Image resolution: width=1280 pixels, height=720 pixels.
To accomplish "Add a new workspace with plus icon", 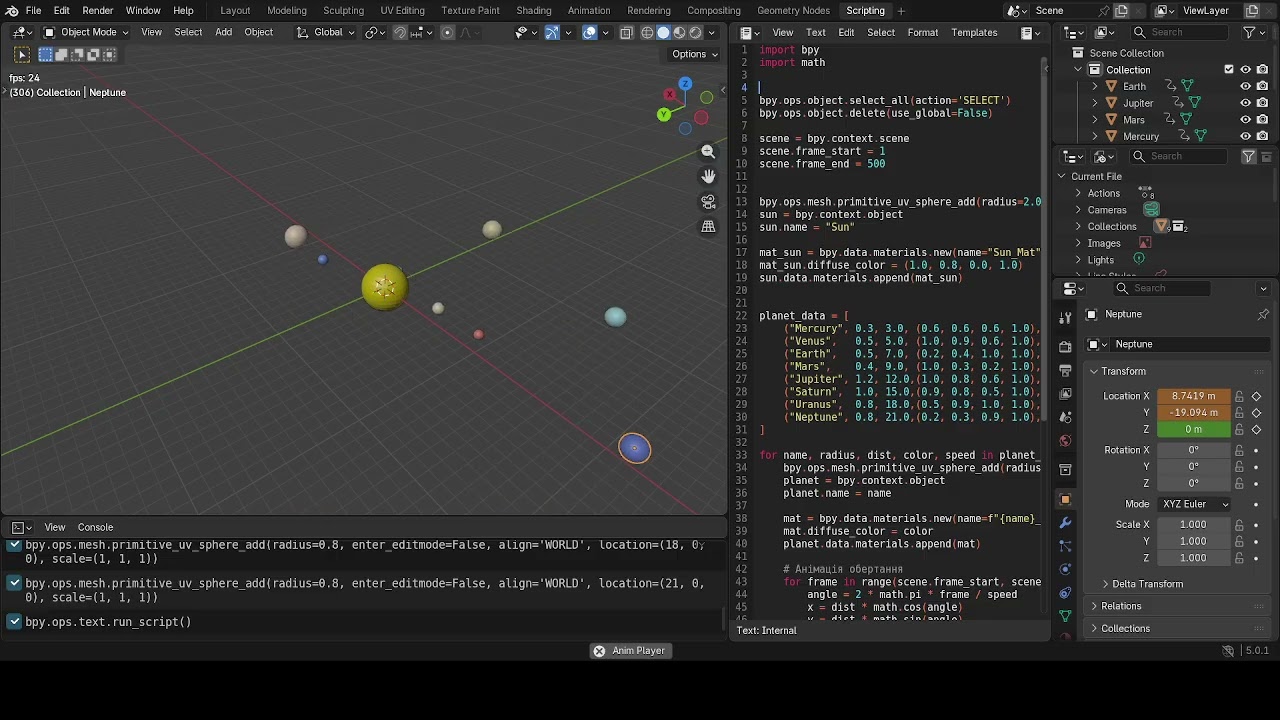I will [x=901, y=10].
